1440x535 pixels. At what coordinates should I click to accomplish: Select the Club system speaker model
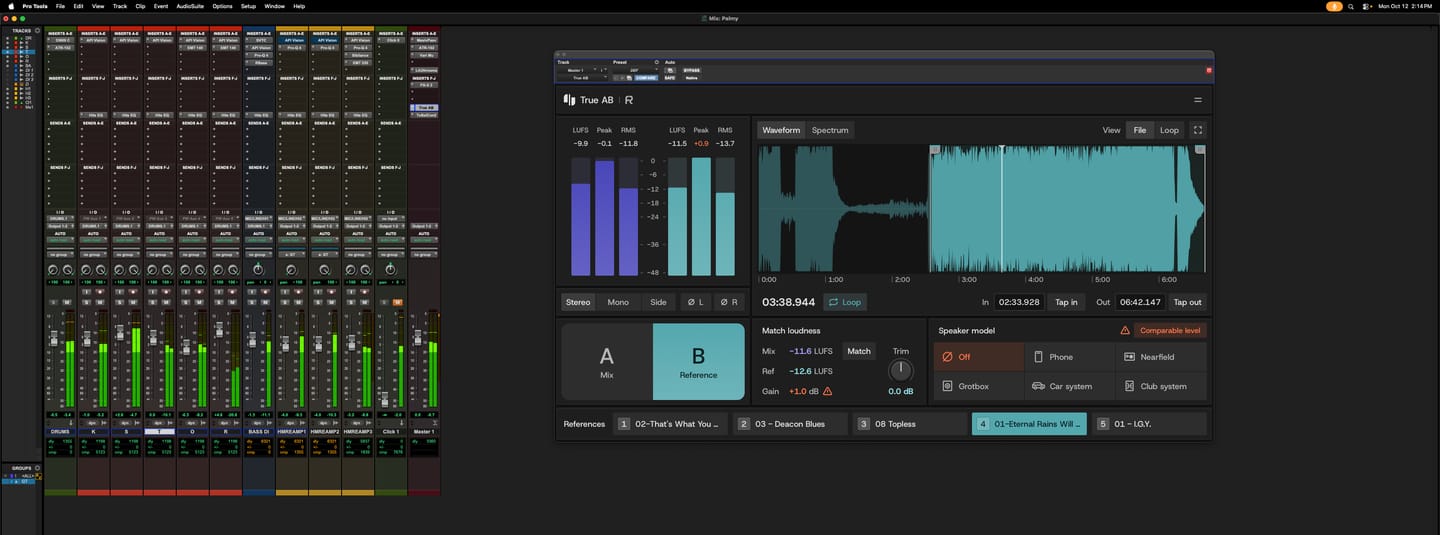click(1161, 386)
